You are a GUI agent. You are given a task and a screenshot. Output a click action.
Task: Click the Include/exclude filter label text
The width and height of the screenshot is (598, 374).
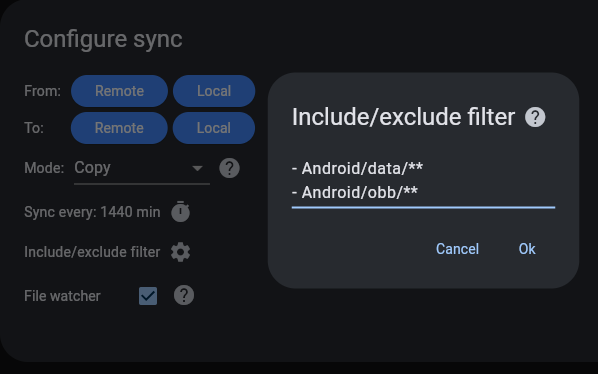92,252
